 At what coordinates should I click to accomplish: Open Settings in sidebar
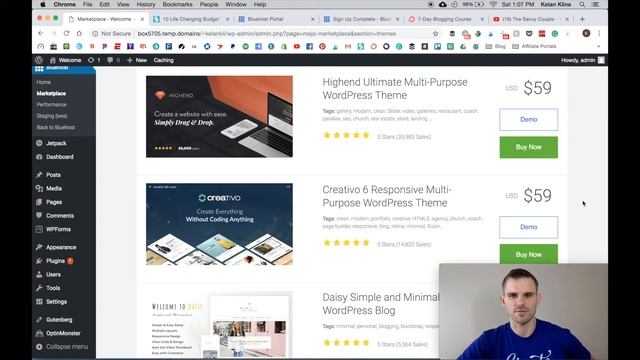point(56,302)
